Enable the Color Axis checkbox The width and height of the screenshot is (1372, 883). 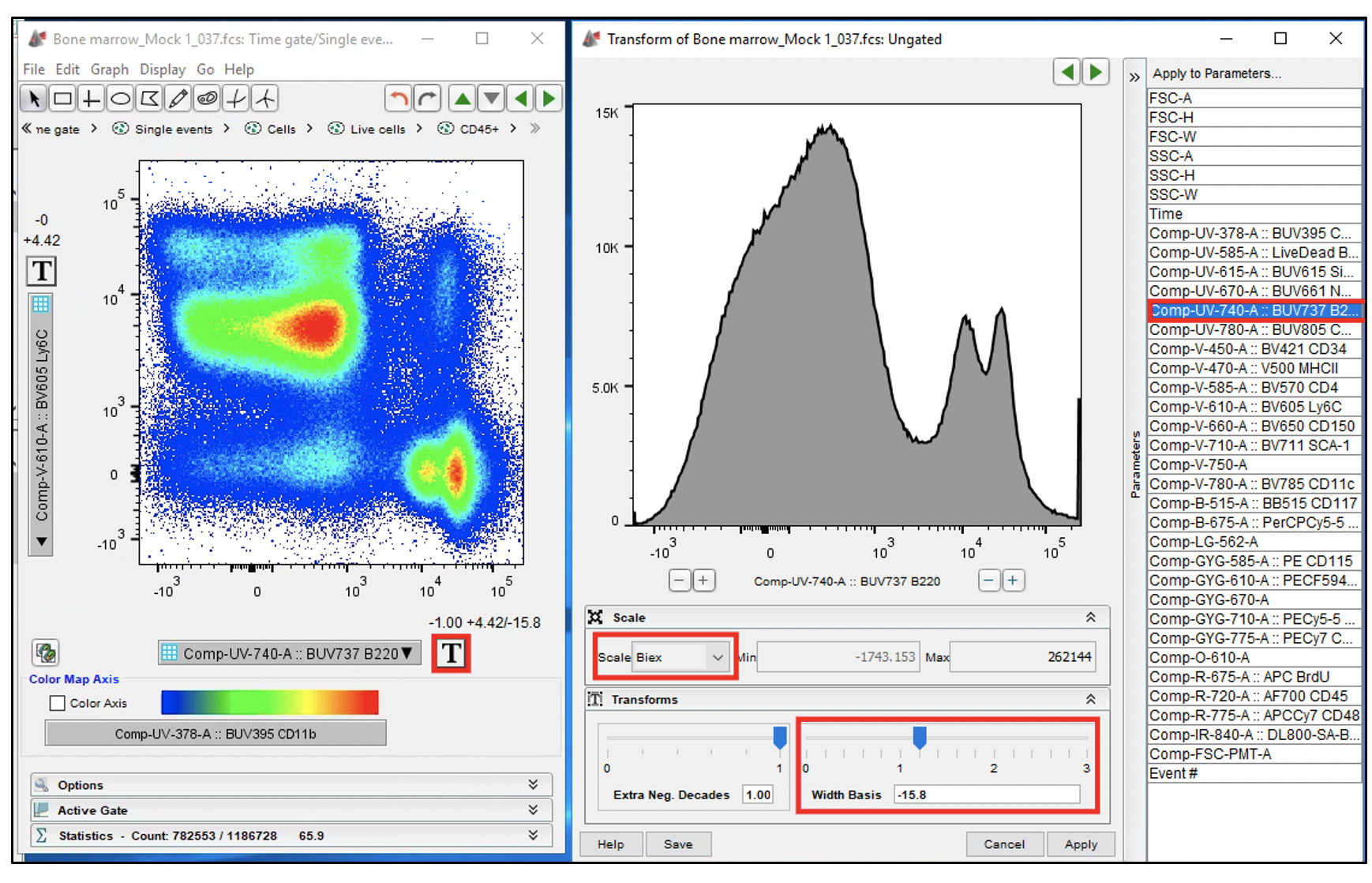point(58,703)
